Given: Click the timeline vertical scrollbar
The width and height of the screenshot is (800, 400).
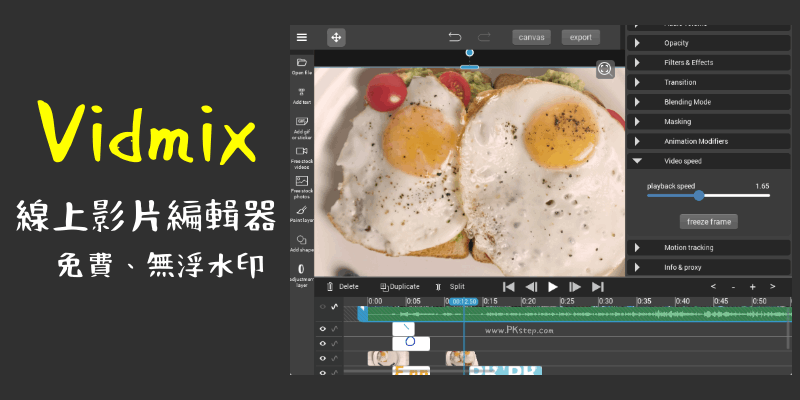Looking at the screenshot, I should 789,337.
